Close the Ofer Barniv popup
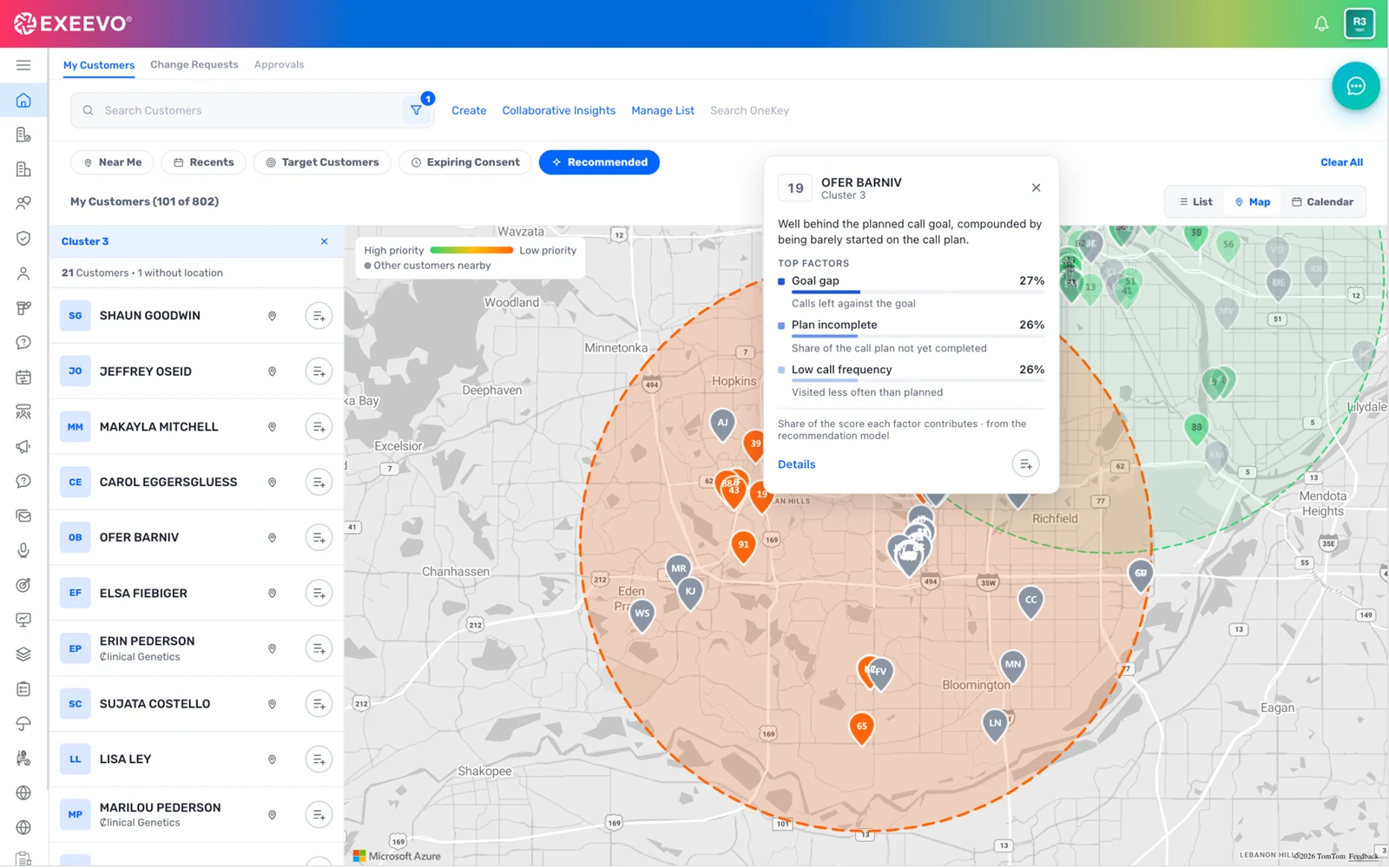1389x868 pixels. [x=1036, y=187]
